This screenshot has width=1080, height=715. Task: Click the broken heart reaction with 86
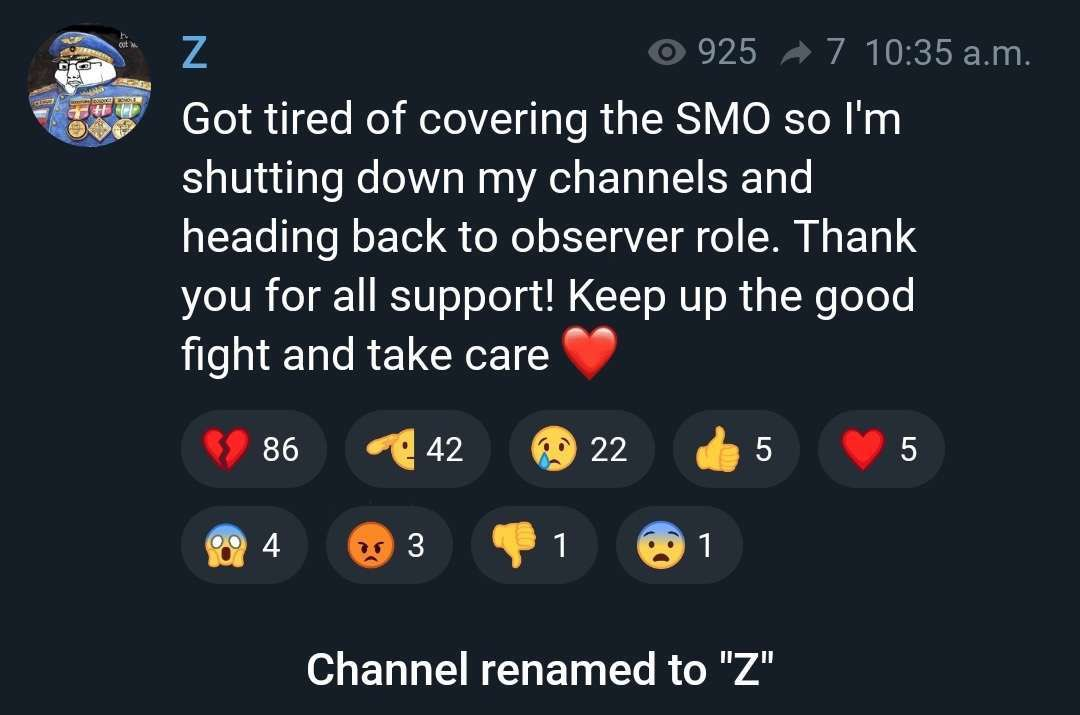click(x=253, y=449)
